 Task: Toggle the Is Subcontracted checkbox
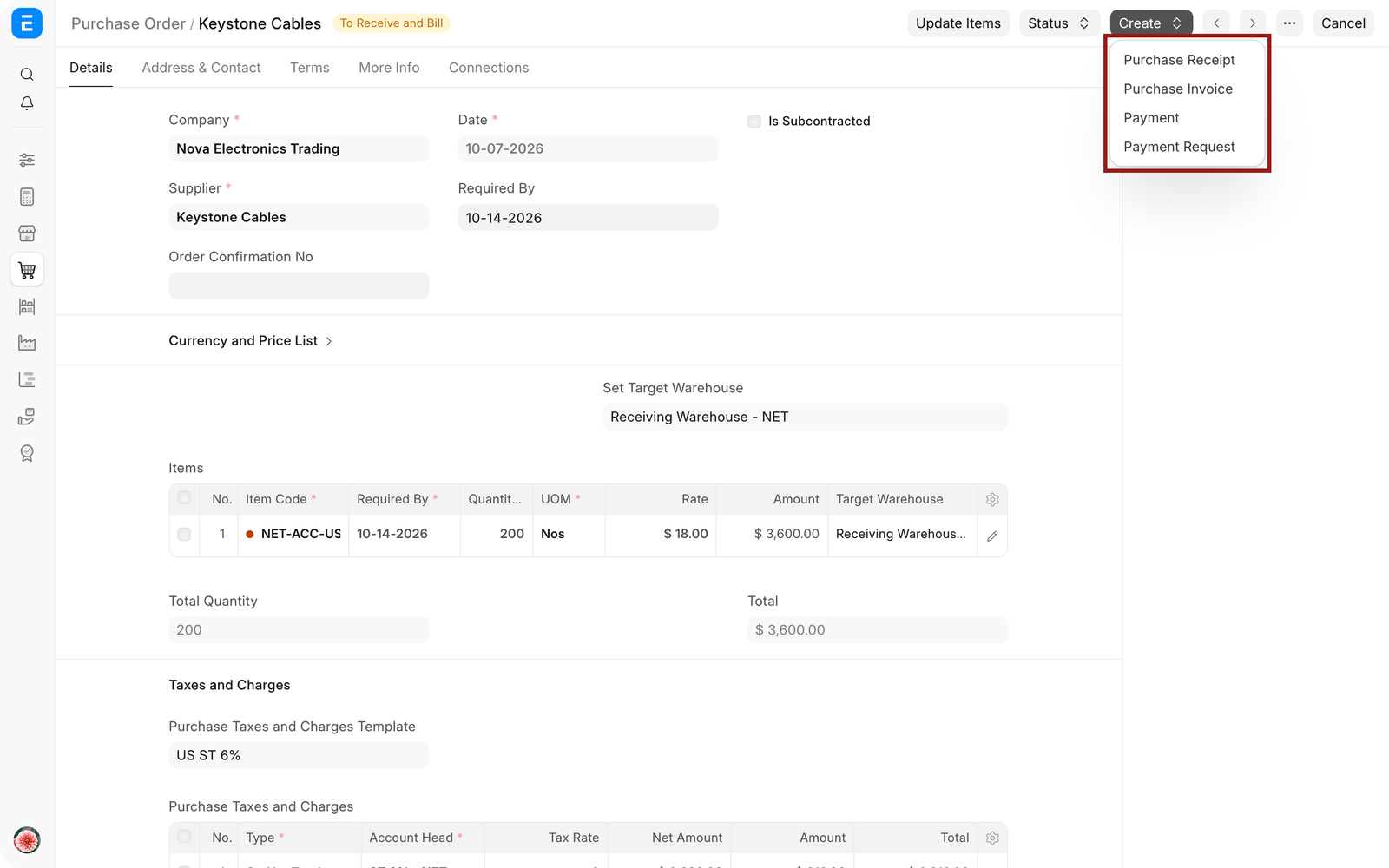tap(754, 122)
